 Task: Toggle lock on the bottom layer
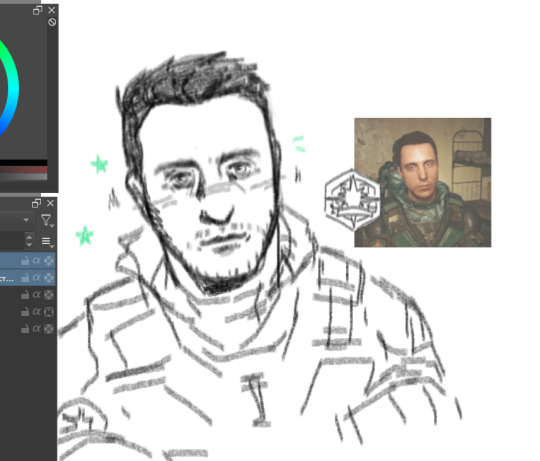point(25,329)
